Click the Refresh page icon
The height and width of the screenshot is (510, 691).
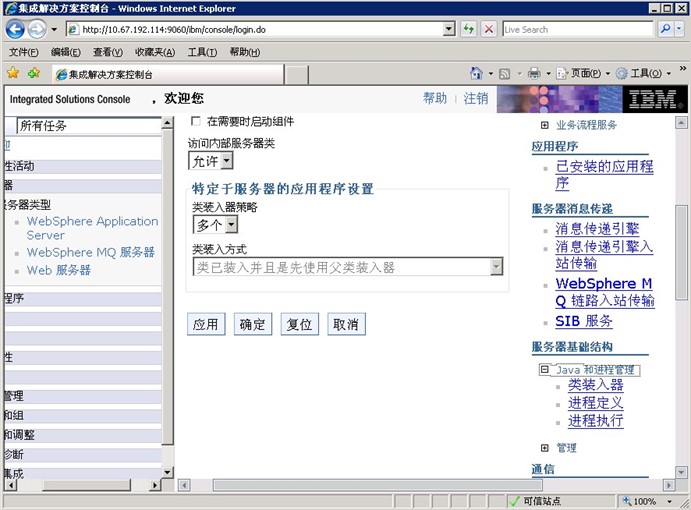coord(468,30)
